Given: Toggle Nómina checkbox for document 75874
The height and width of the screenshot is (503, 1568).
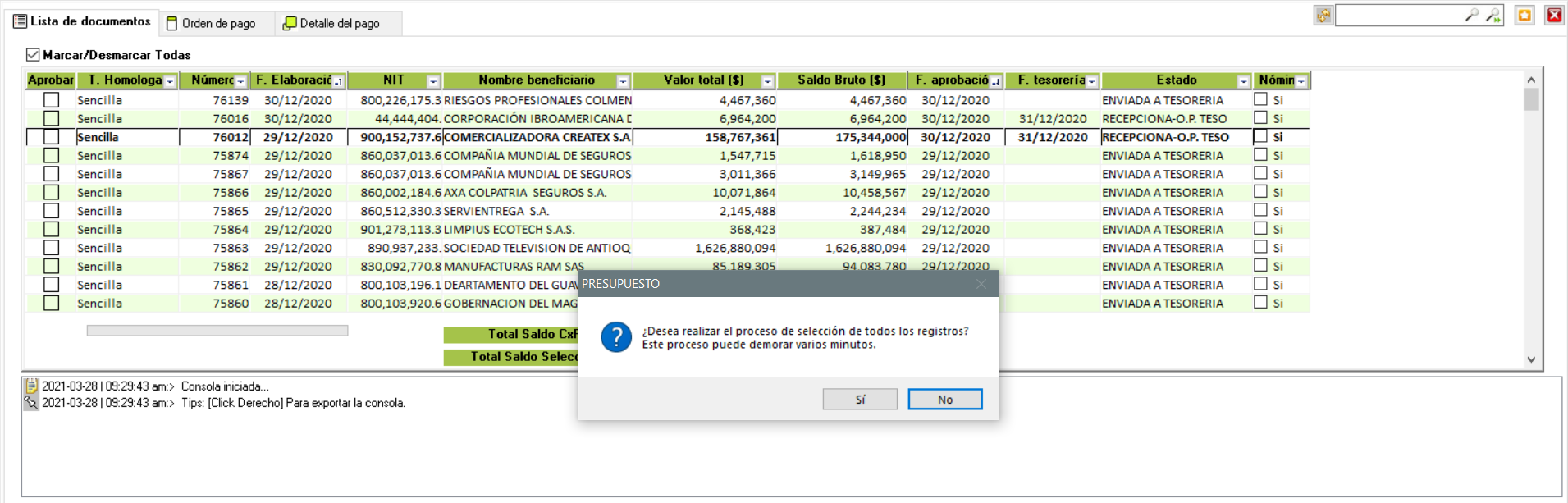Looking at the screenshot, I should pyautogui.click(x=1260, y=155).
